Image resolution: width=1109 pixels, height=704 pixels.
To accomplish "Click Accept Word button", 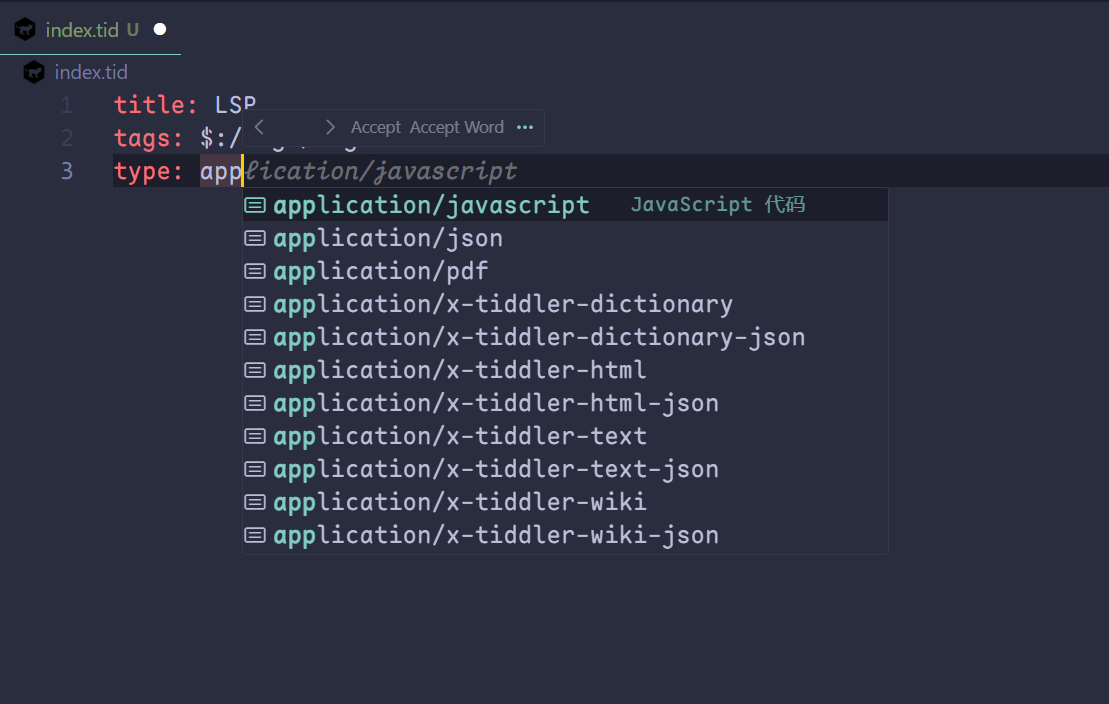I will click(x=457, y=127).
